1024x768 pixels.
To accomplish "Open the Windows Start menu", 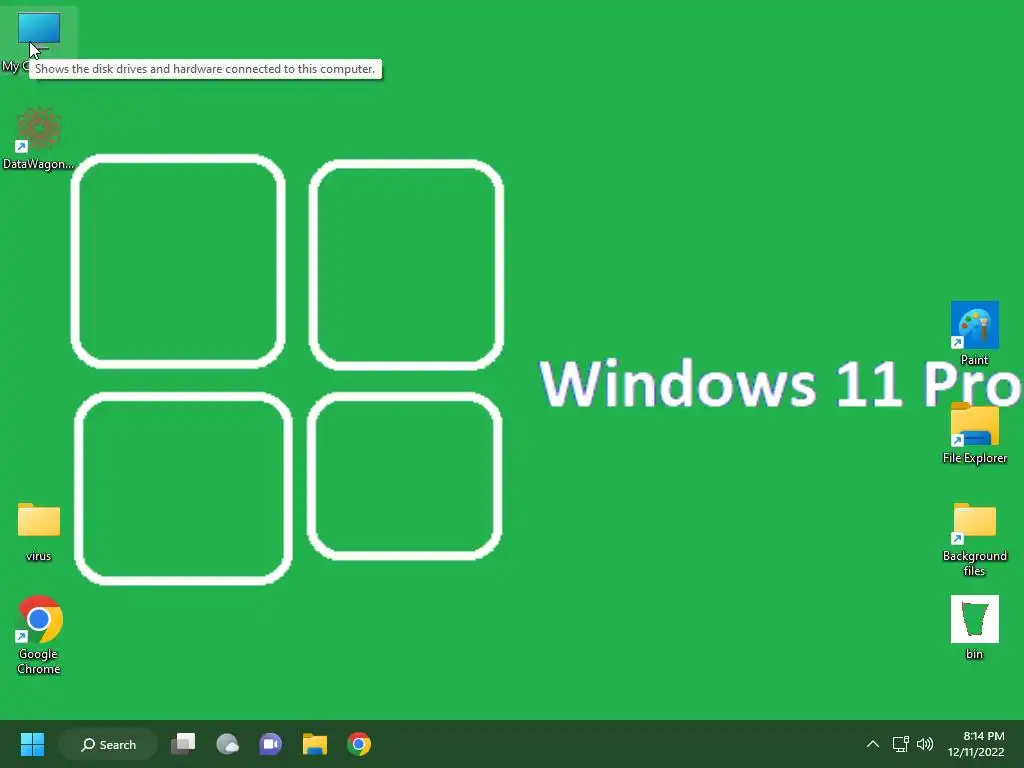I will click(x=32, y=744).
